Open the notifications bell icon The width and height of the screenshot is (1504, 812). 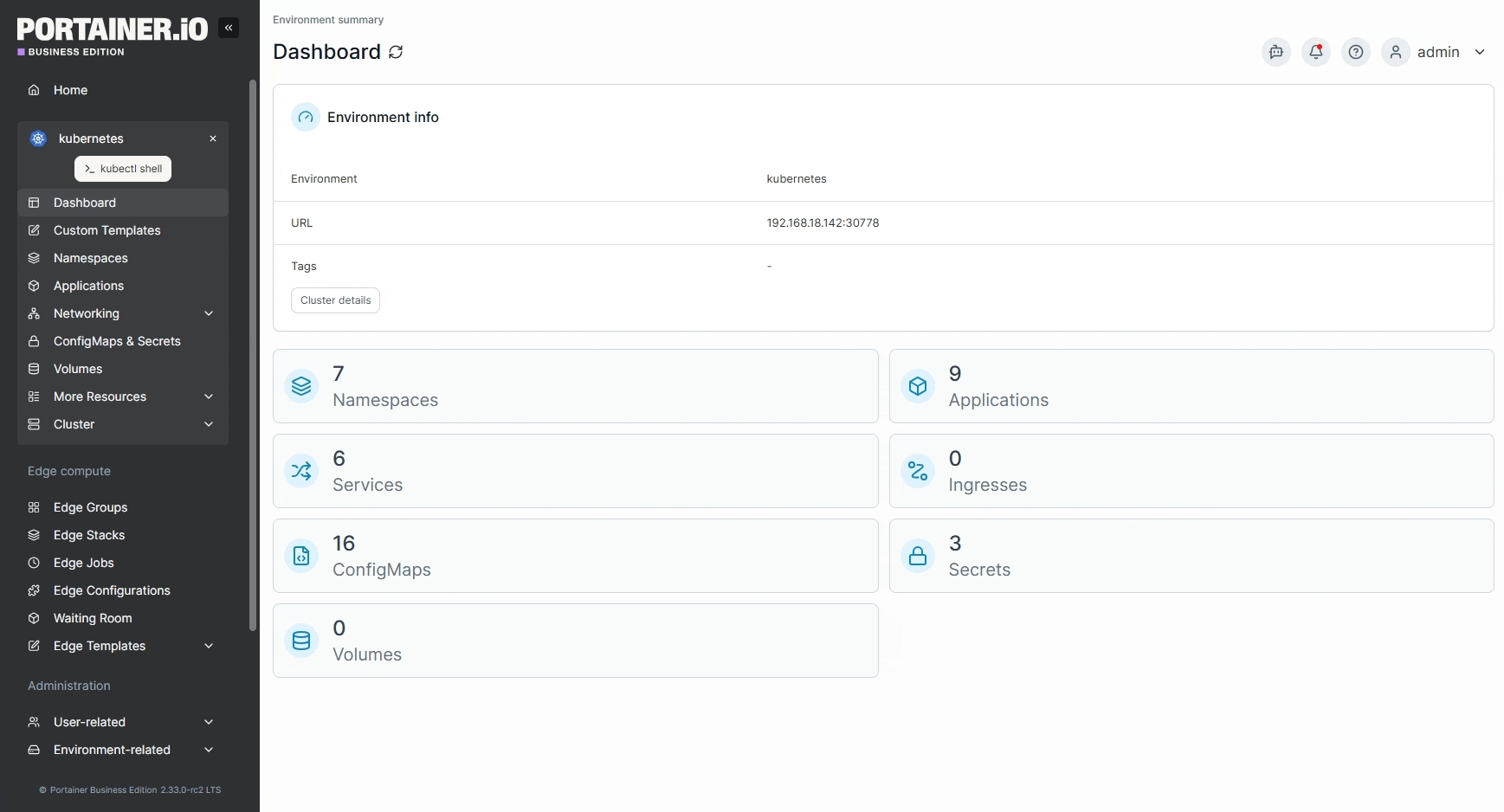pos(1315,52)
